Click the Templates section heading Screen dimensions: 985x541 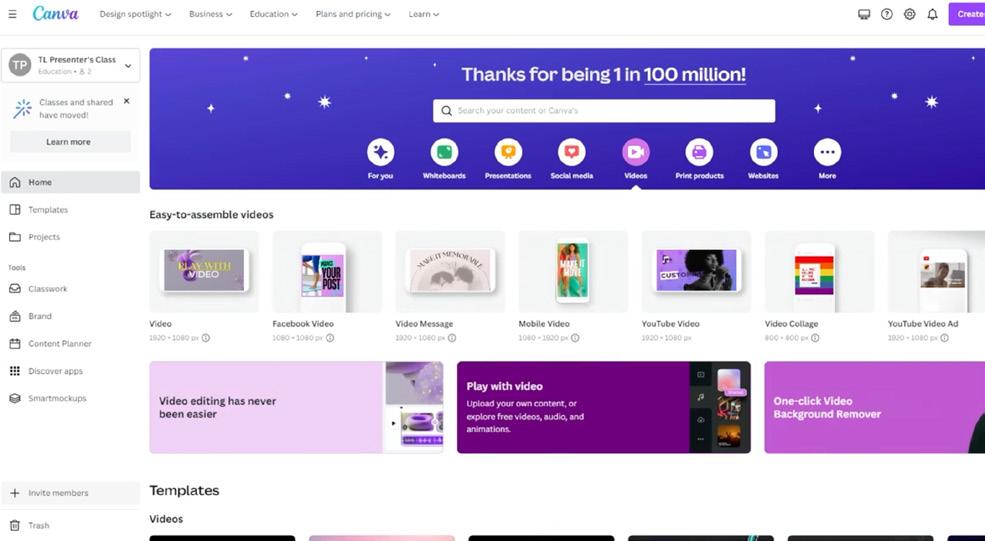point(185,491)
